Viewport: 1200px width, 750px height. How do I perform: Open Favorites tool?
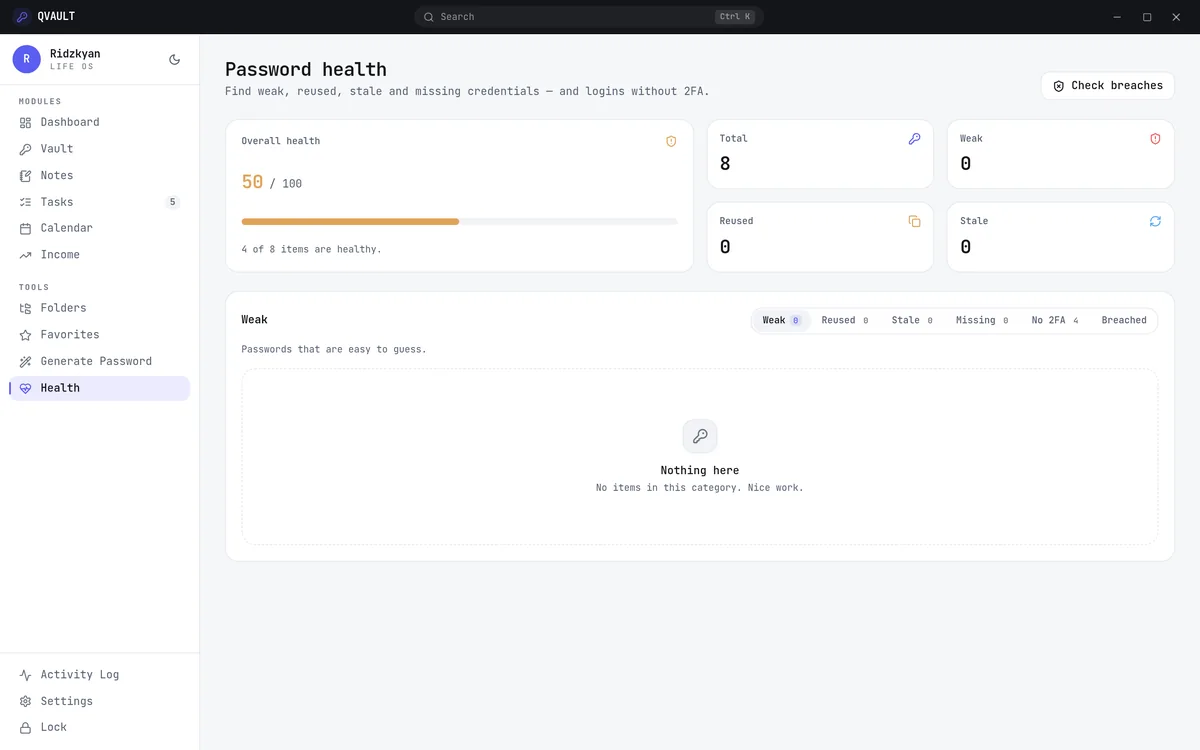[x=100, y=335]
